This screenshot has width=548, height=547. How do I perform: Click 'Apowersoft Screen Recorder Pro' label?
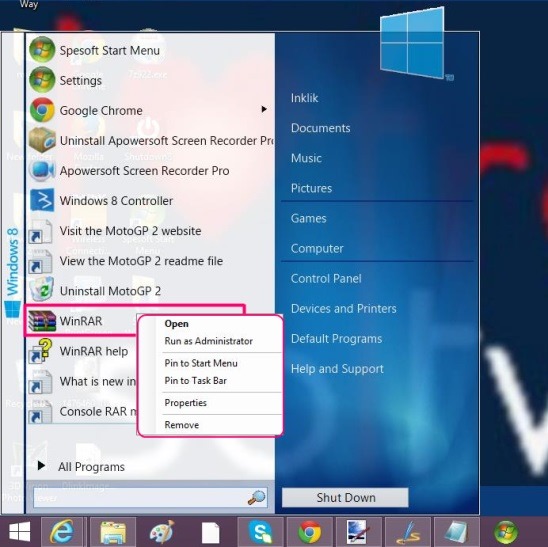144,171
